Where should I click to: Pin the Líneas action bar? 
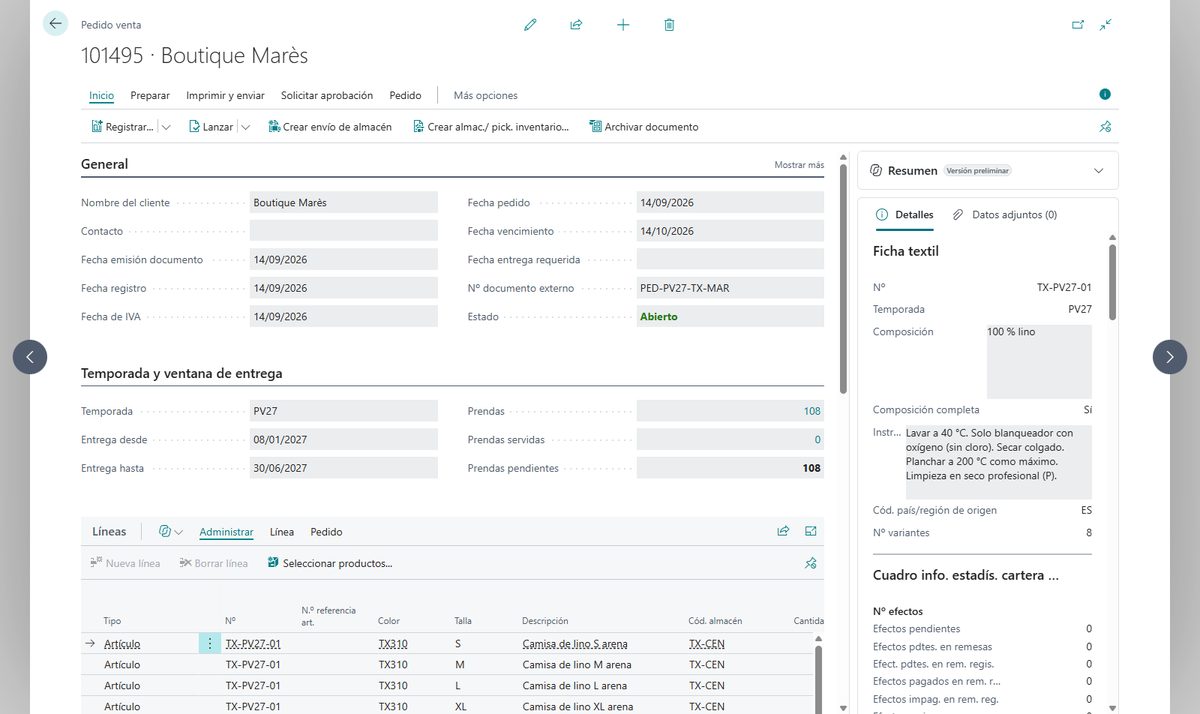[811, 564]
